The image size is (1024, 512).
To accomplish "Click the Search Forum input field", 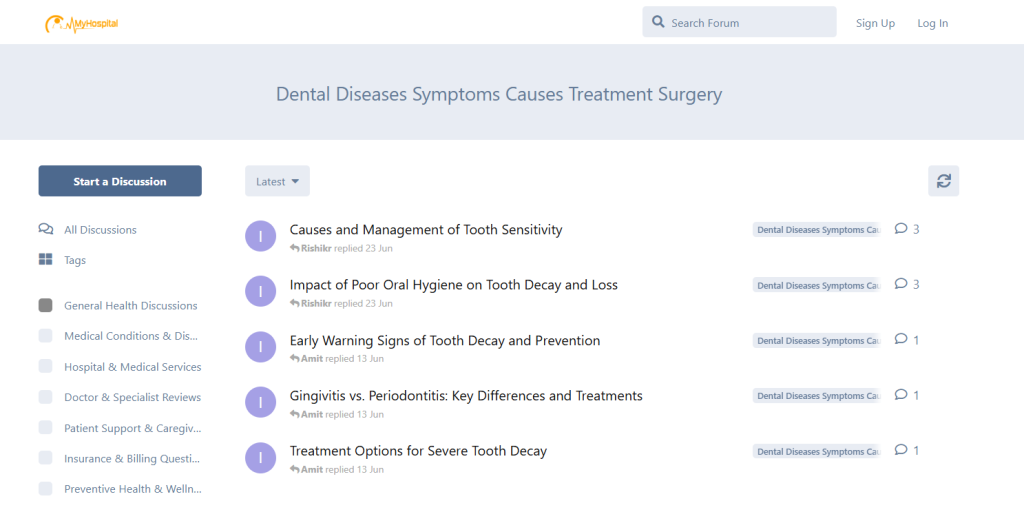I will pos(750,23).
